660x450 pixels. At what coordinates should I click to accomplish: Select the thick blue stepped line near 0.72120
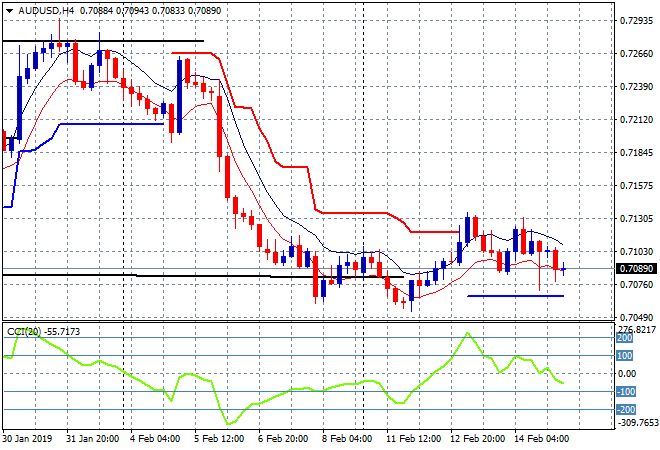tap(110, 124)
